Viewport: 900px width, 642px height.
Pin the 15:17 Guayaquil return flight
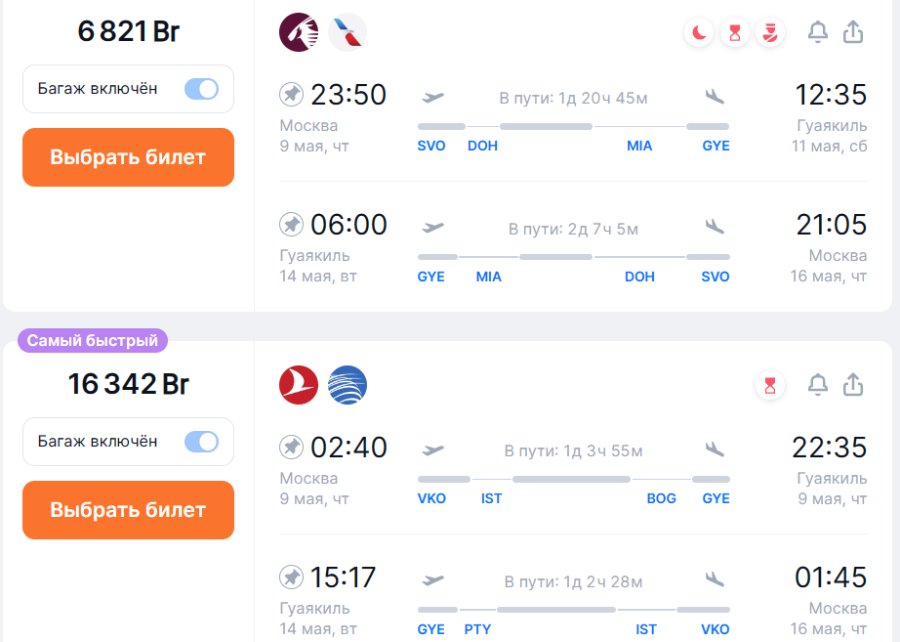[291, 577]
